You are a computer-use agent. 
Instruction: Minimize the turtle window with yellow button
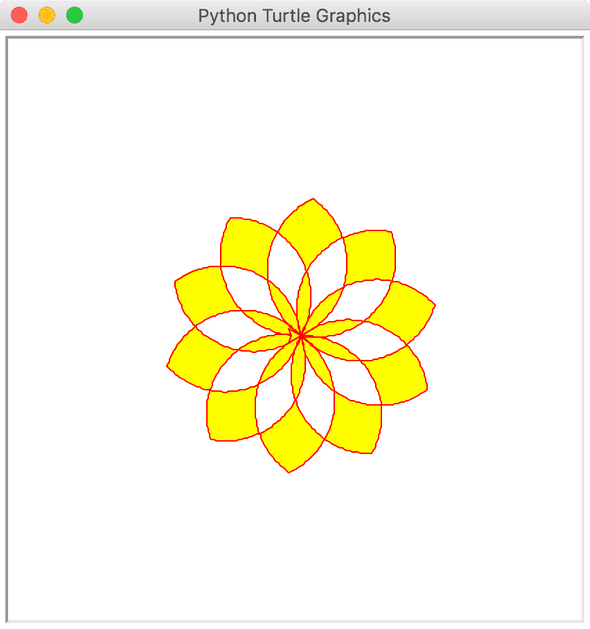click(x=47, y=15)
